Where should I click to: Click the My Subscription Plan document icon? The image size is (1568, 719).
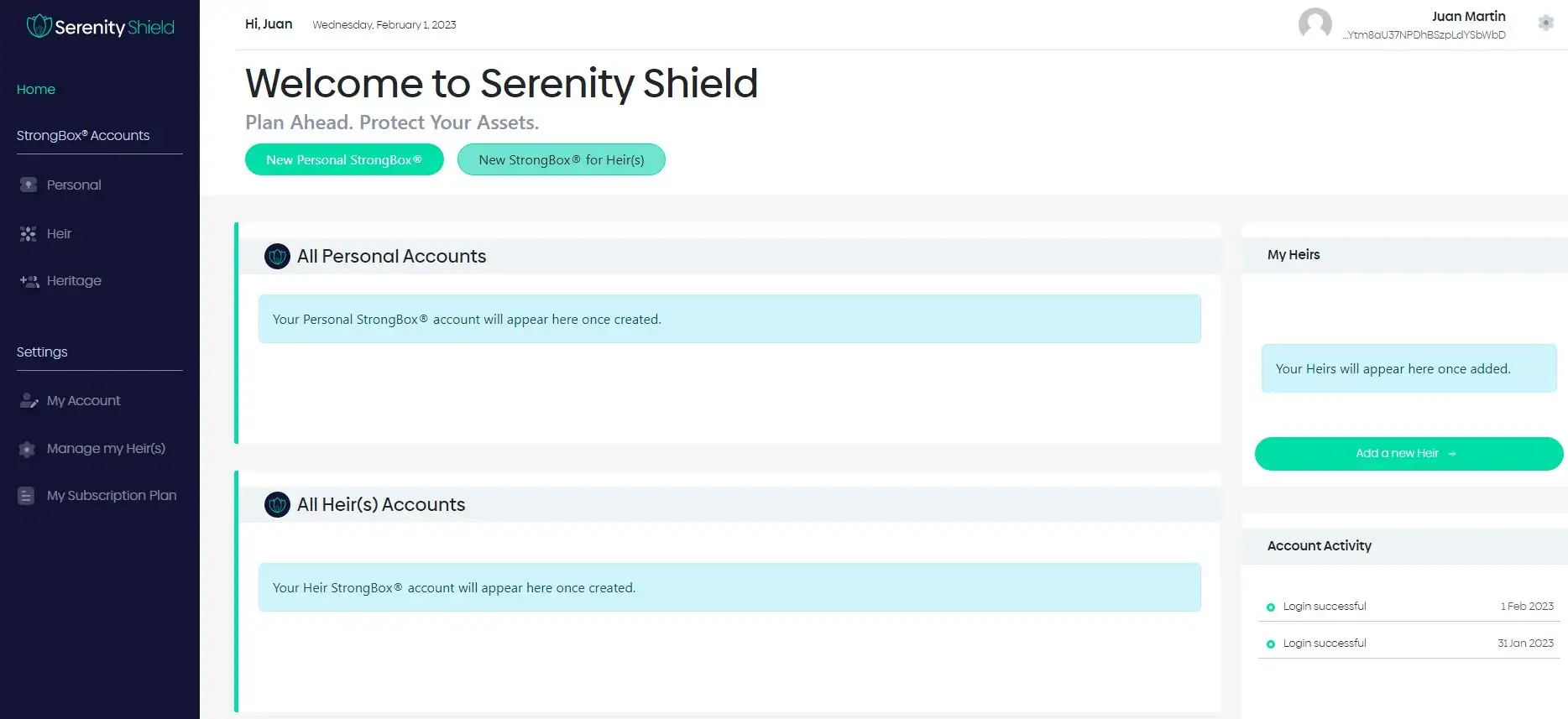coord(26,496)
